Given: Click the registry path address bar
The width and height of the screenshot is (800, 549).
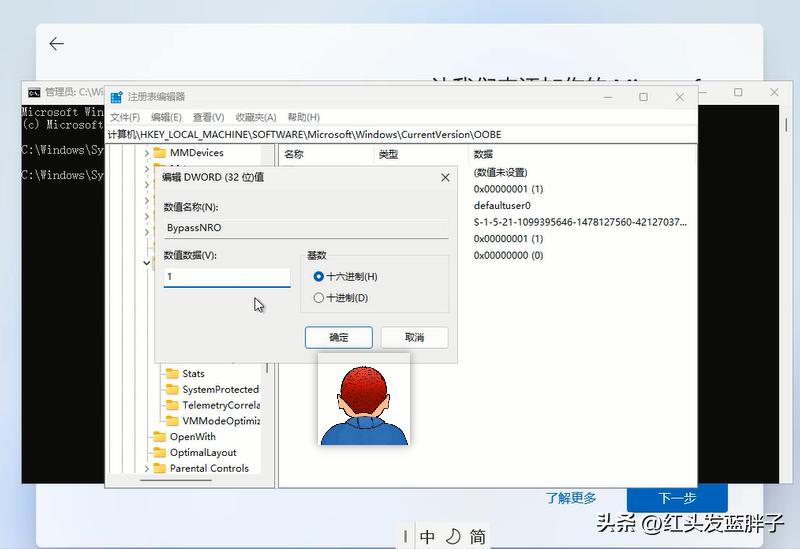Looking at the screenshot, I should (x=402, y=135).
